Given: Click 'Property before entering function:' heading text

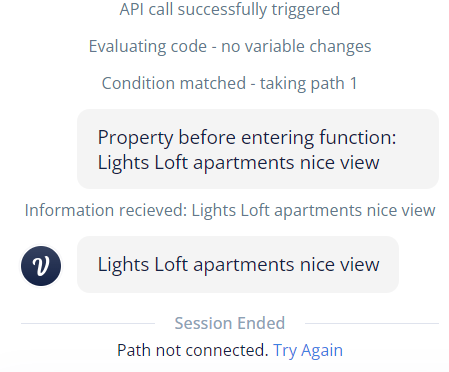Looking at the screenshot, I should [247, 138].
